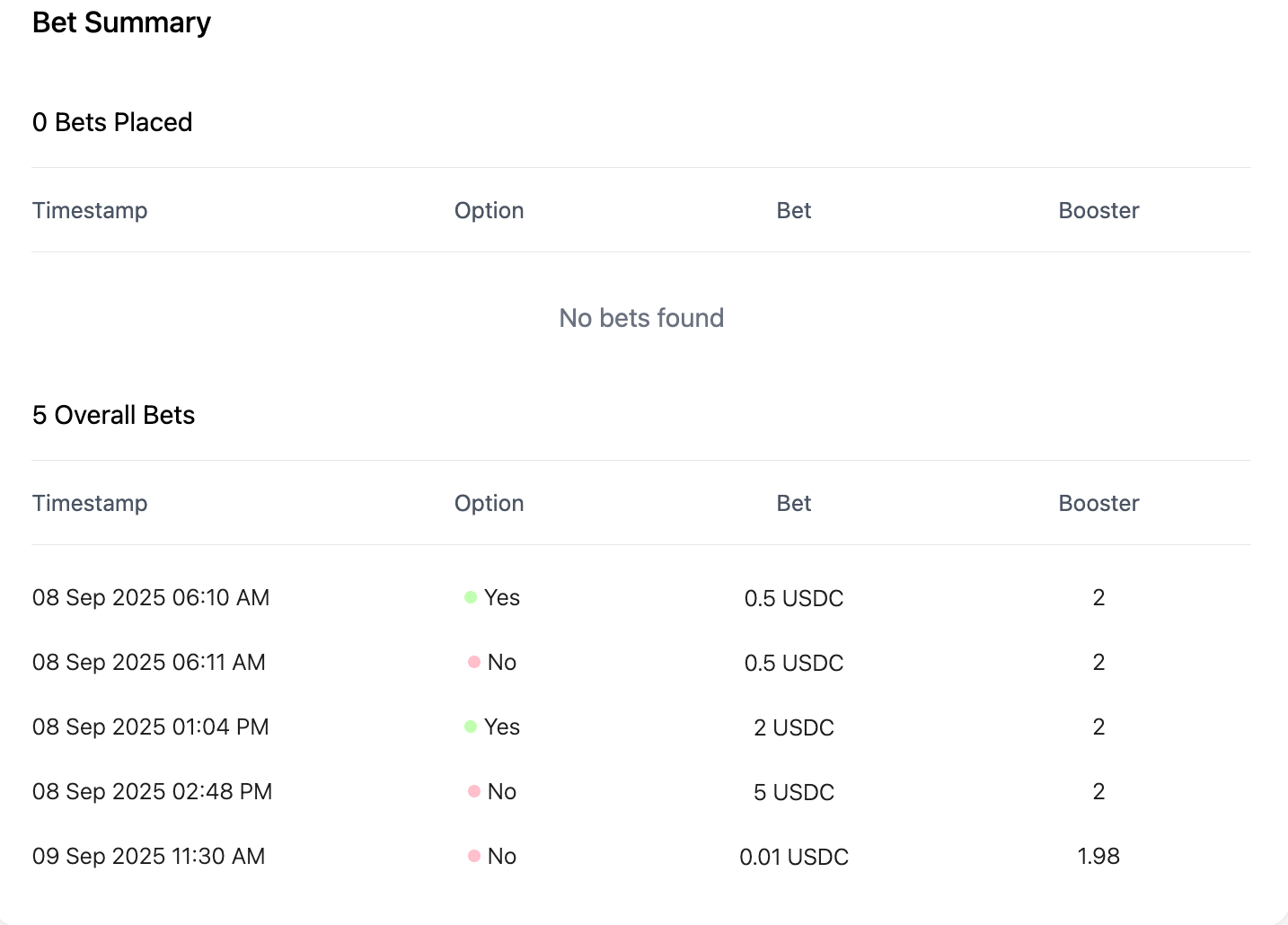
Task: Click the 5 USDC bet amount
Action: (794, 792)
